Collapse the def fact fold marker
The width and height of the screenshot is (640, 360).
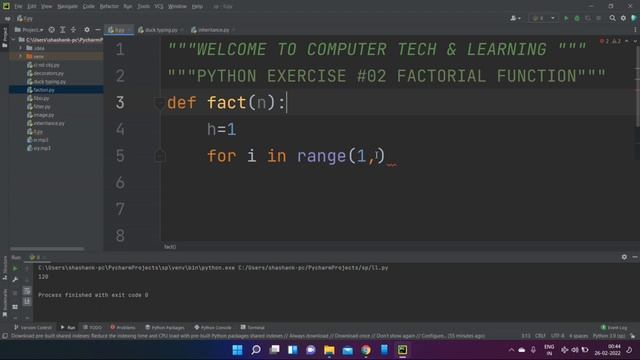click(x=160, y=103)
